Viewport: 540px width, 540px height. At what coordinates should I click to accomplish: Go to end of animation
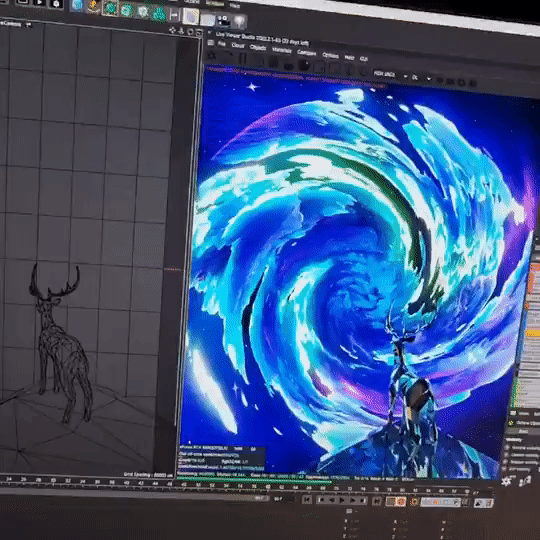click(x=377, y=501)
